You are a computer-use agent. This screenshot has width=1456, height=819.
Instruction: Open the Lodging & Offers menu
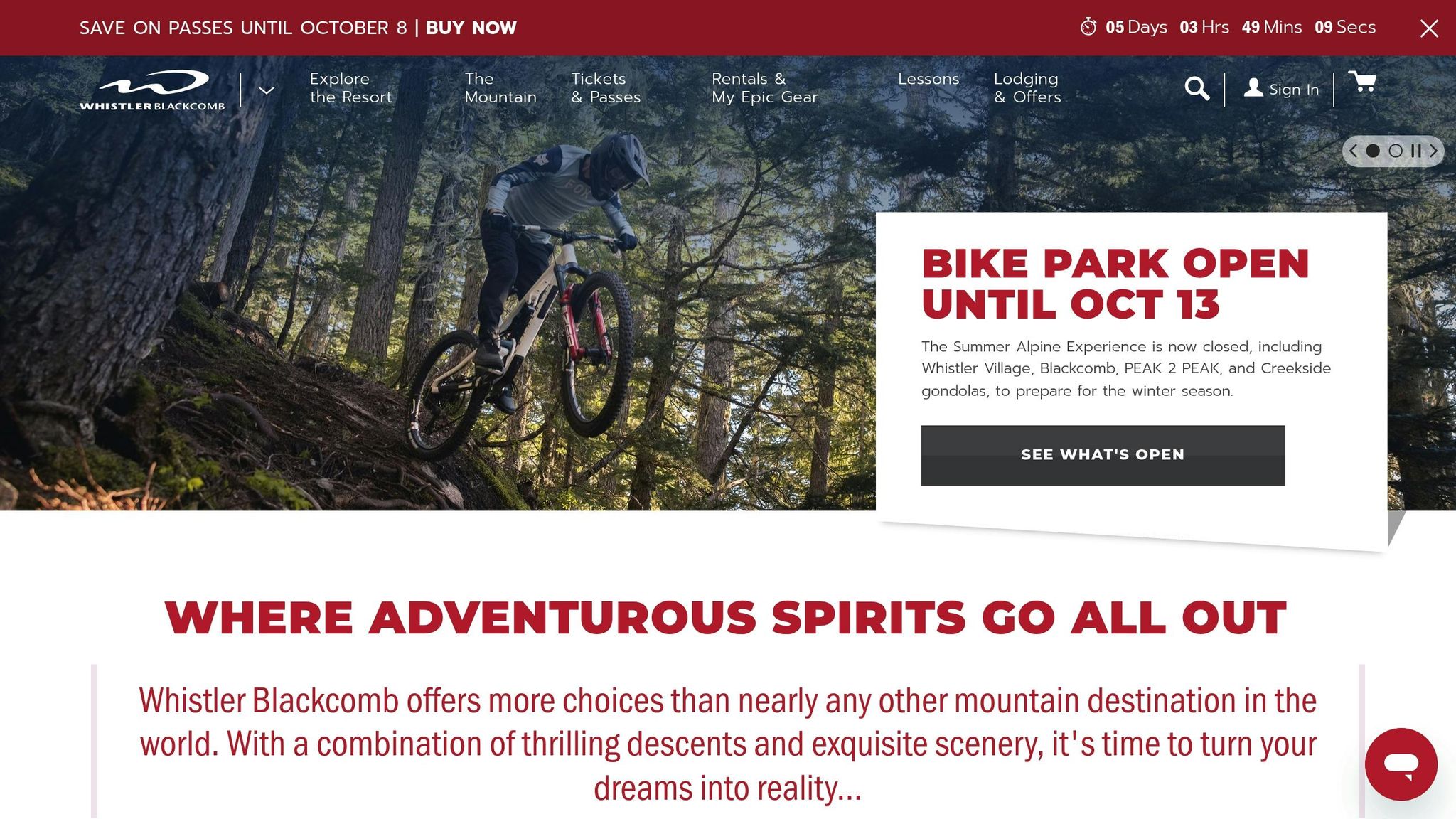[x=1027, y=88]
